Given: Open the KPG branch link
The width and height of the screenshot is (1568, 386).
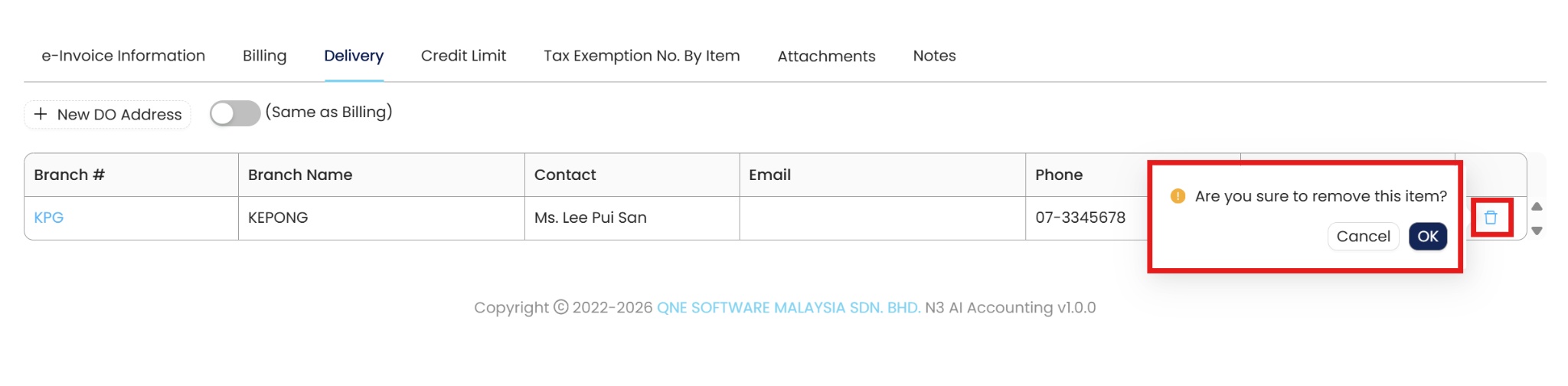Looking at the screenshot, I should coord(49,218).
